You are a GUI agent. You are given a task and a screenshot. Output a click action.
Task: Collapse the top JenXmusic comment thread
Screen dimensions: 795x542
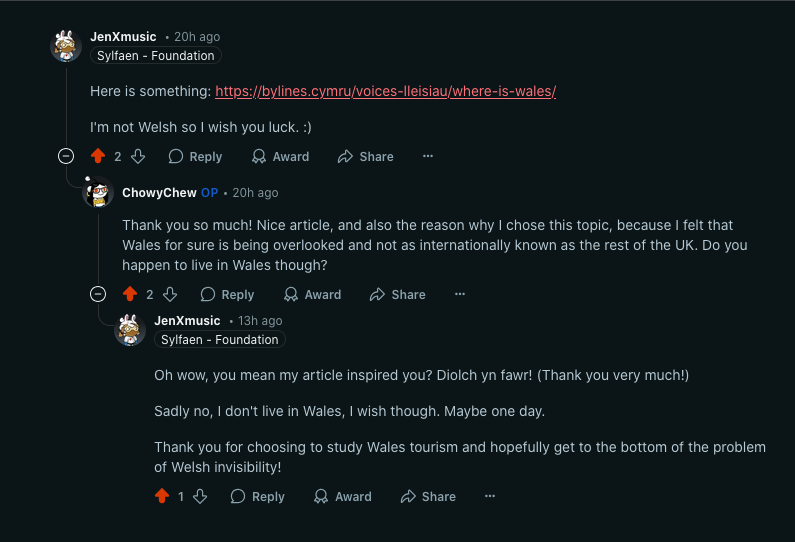click(66, 156)
